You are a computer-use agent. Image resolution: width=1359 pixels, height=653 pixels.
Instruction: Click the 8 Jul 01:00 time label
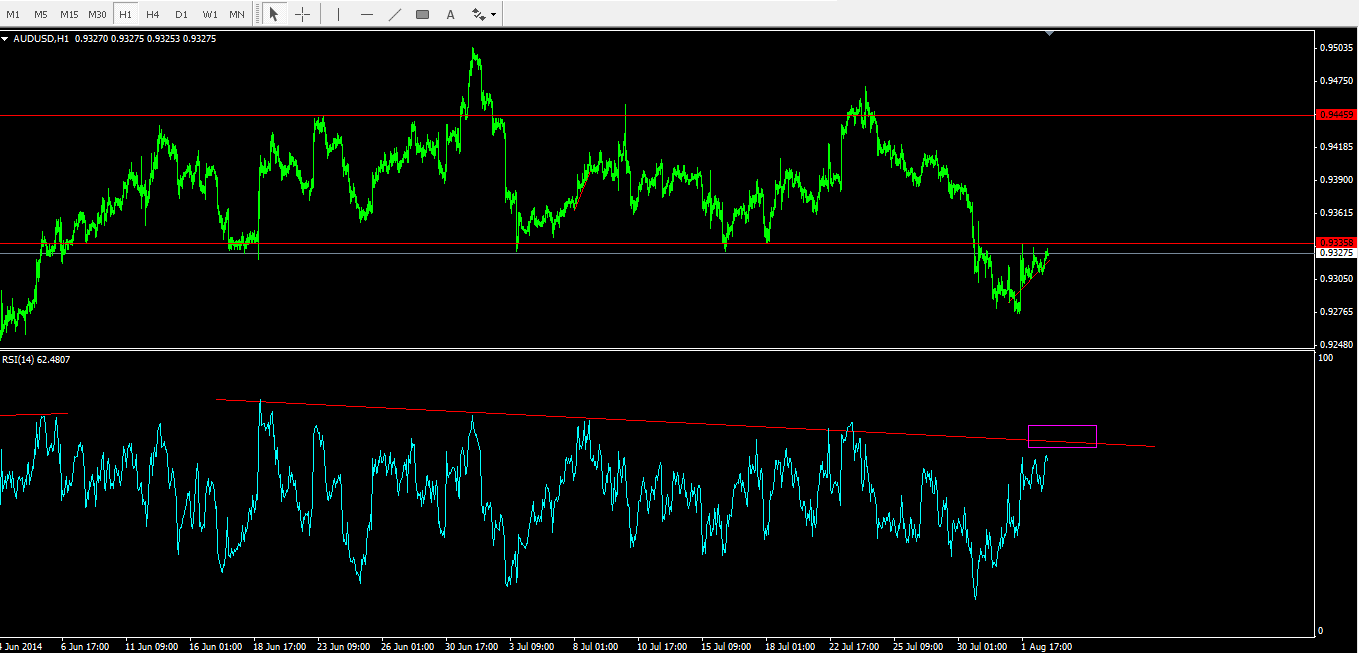pyautogui.click(x=597, y=646)
